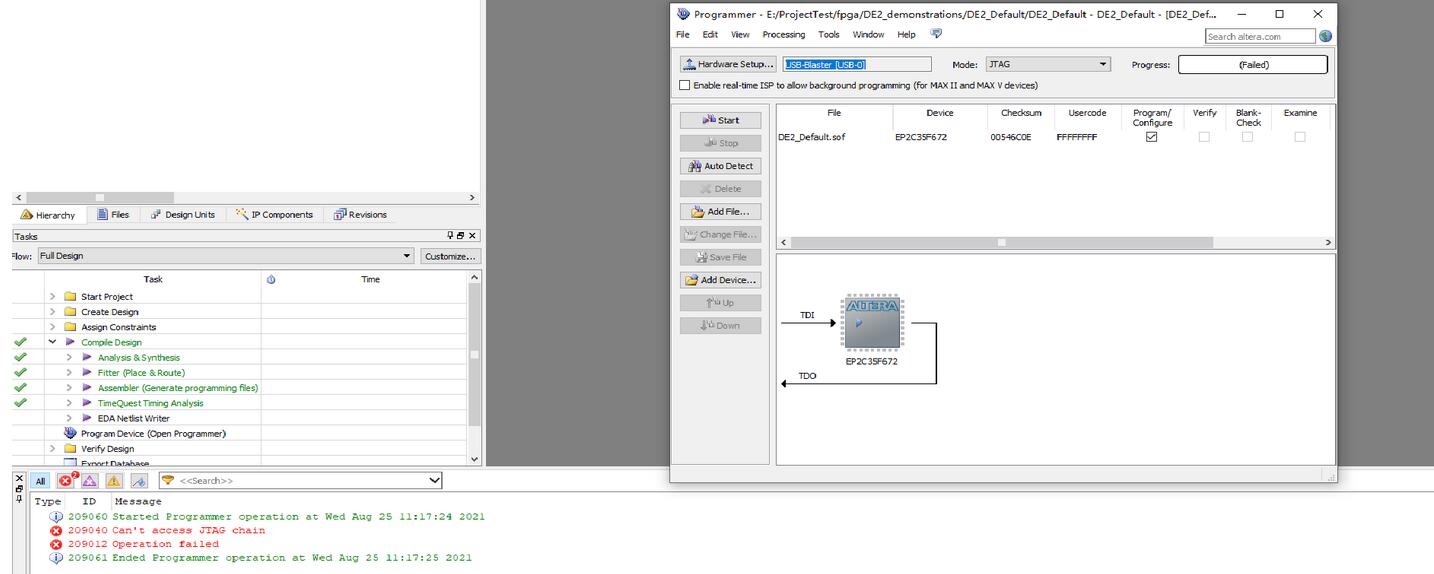Click the Customize... button in Tasks panel
1434x574 pixels.
pos(449,256)
